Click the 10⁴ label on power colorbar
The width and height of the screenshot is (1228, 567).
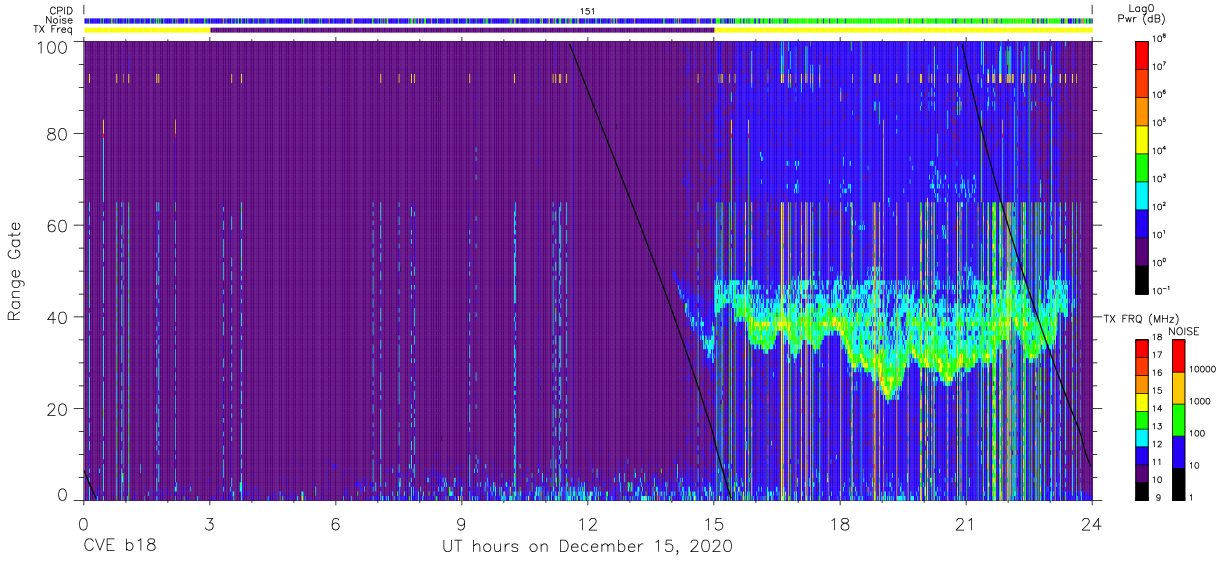click(1160, 150)
